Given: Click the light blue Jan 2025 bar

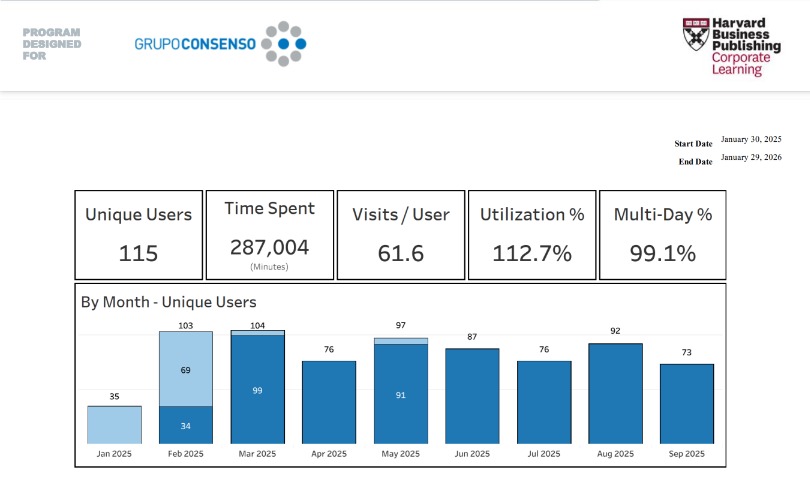Looking at the screenshot, I should pos(114,424).
